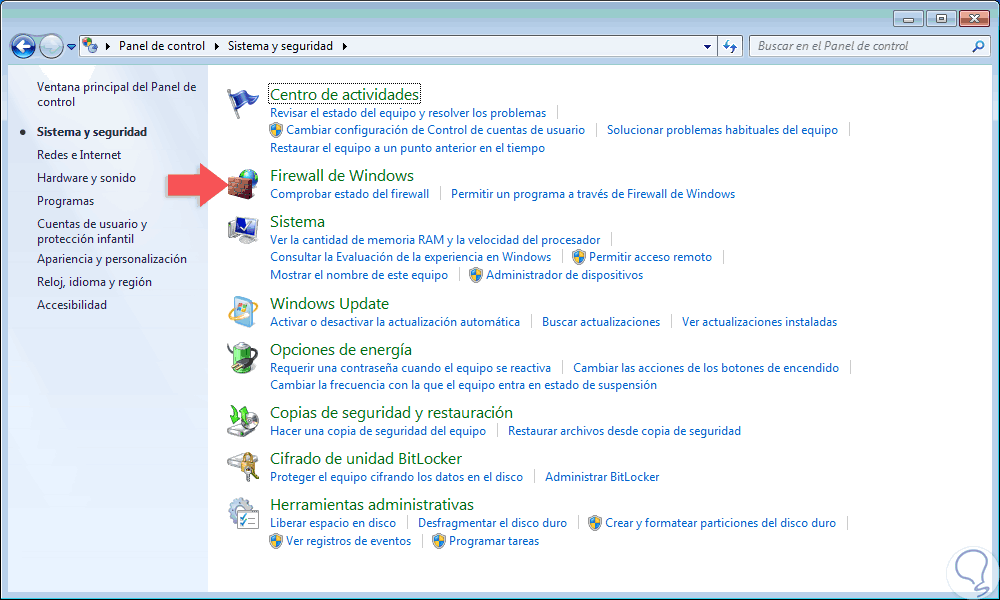
Task: Open Reloj, idioma y región category
Action: click(x=94, y=282)
